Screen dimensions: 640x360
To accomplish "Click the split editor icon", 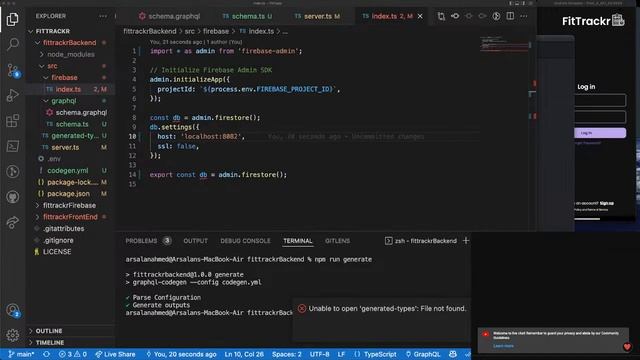I will [510, 16].
